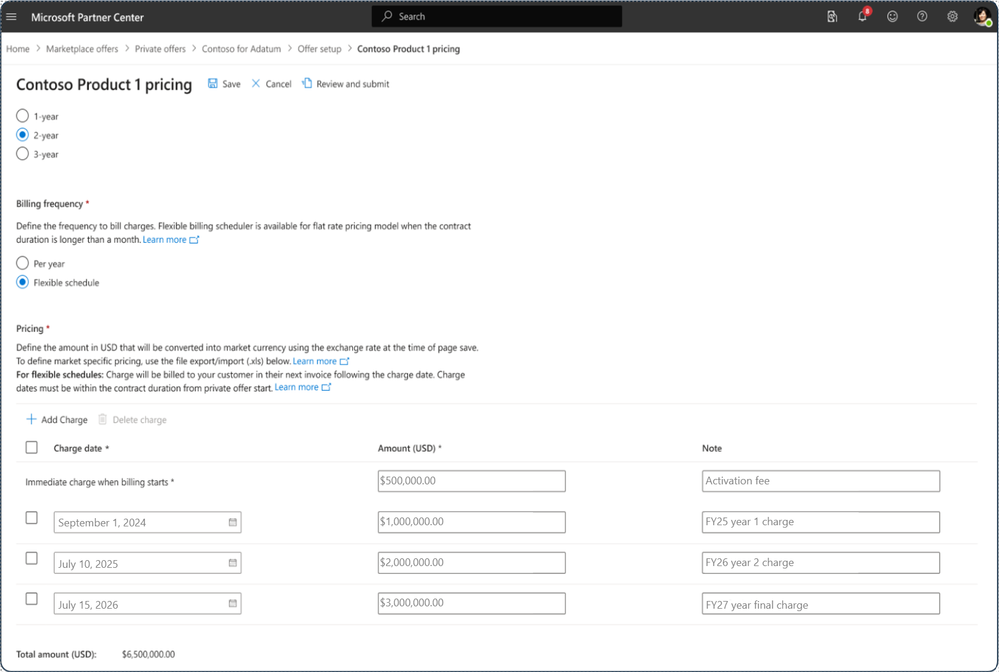This screenshot has height=672, width=999.
Task: Open Marketplace offers breadcrumb
Action: coord(82,49)
